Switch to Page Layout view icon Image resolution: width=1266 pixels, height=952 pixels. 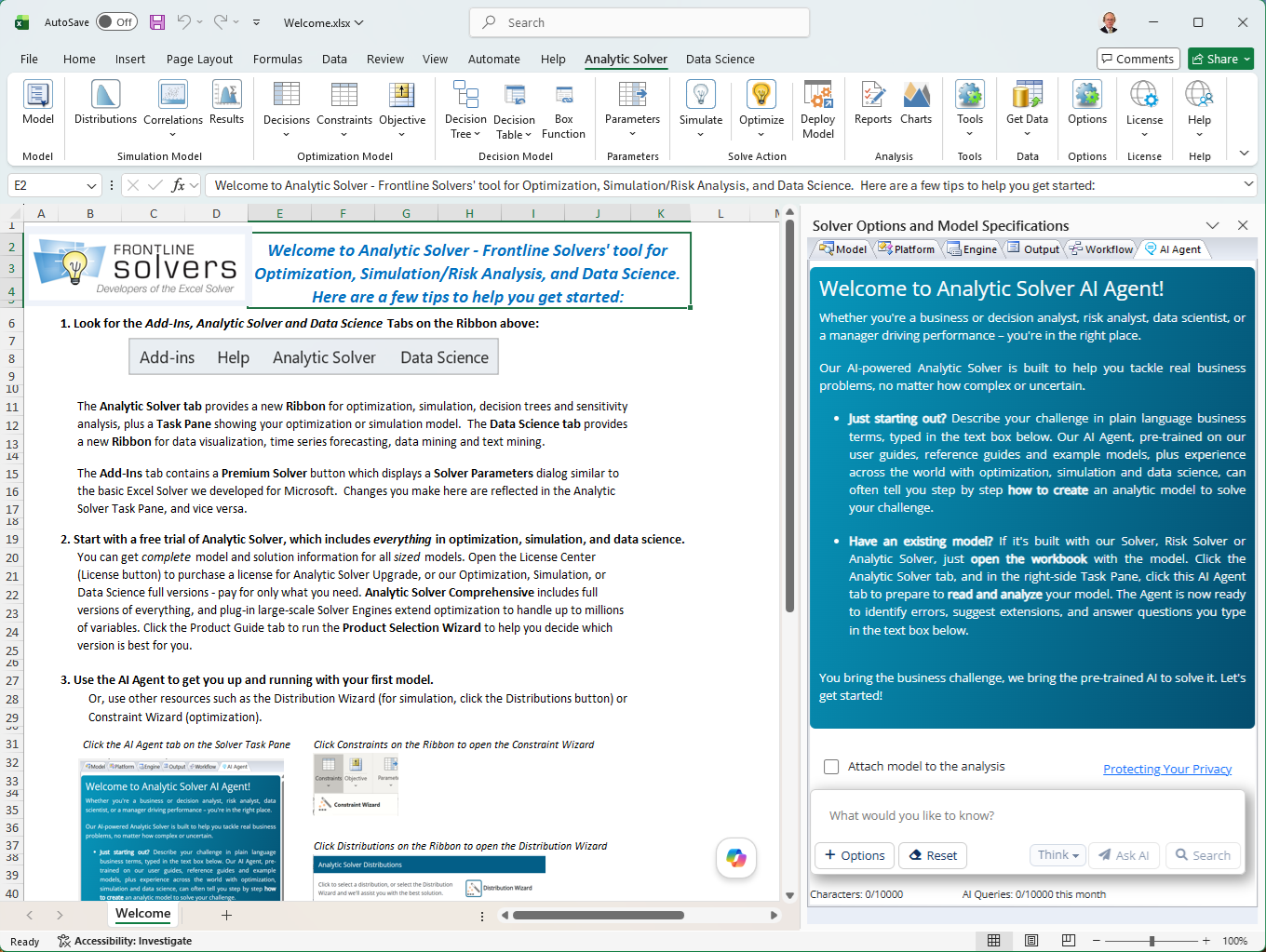(1031, 941)
